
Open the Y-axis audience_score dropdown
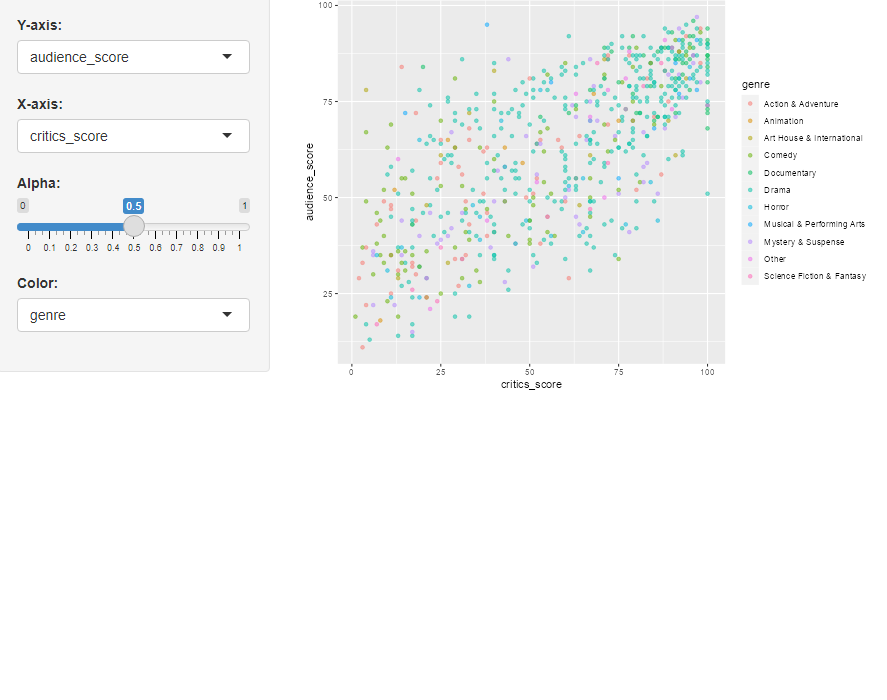[133, 57]
